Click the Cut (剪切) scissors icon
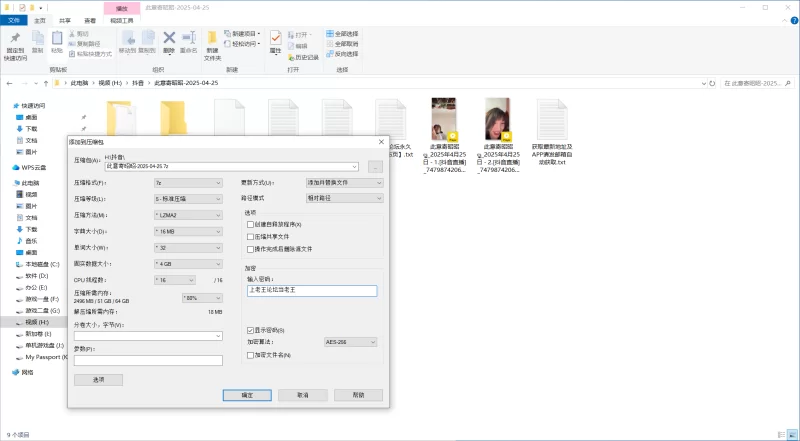This screenshot has height=441, width=800. [72, 34]
